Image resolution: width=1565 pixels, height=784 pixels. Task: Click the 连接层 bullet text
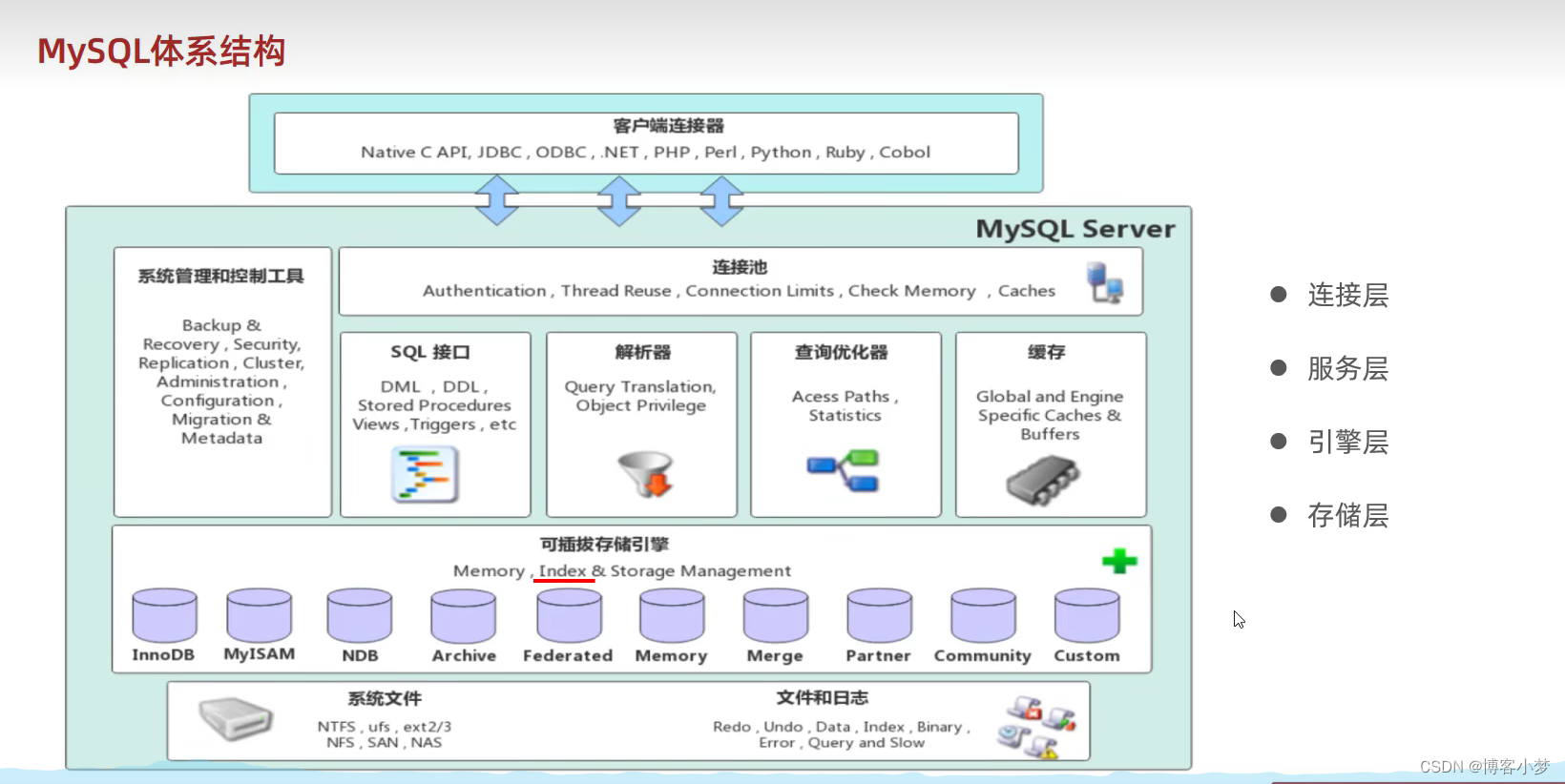click(1347, 295)
